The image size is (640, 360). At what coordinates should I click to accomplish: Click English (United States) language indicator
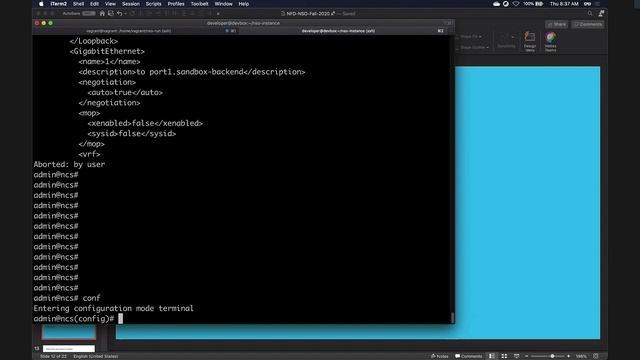coord(96,356)
